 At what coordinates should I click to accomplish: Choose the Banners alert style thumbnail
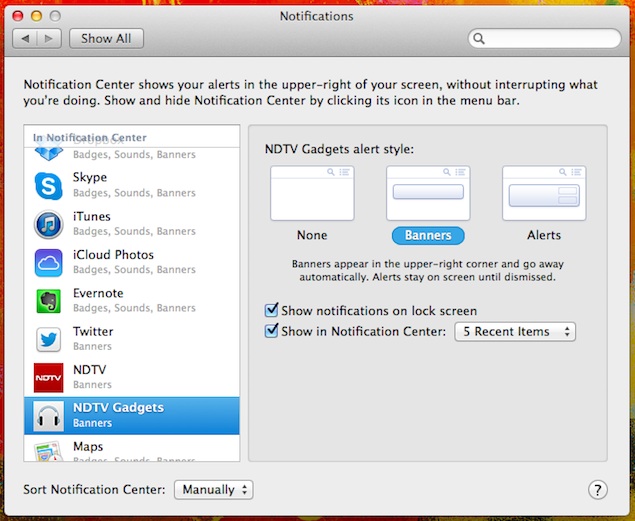point(428,193)
